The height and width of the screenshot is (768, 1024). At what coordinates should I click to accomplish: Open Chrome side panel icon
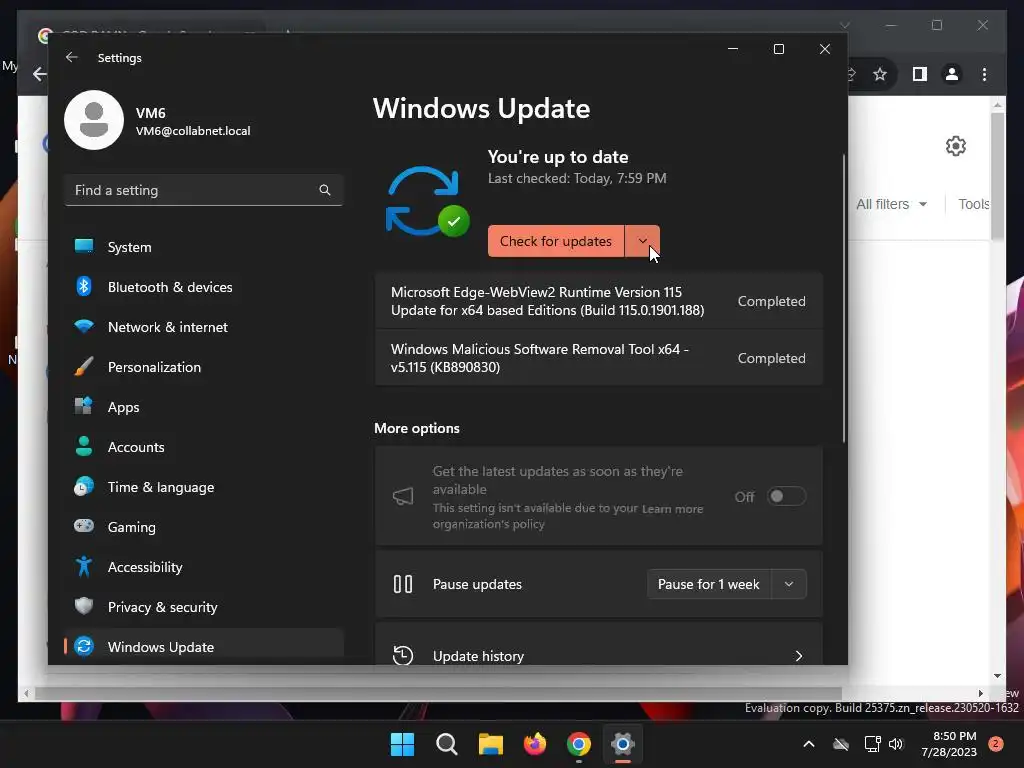pyautogui.click(x=920, y=74)
